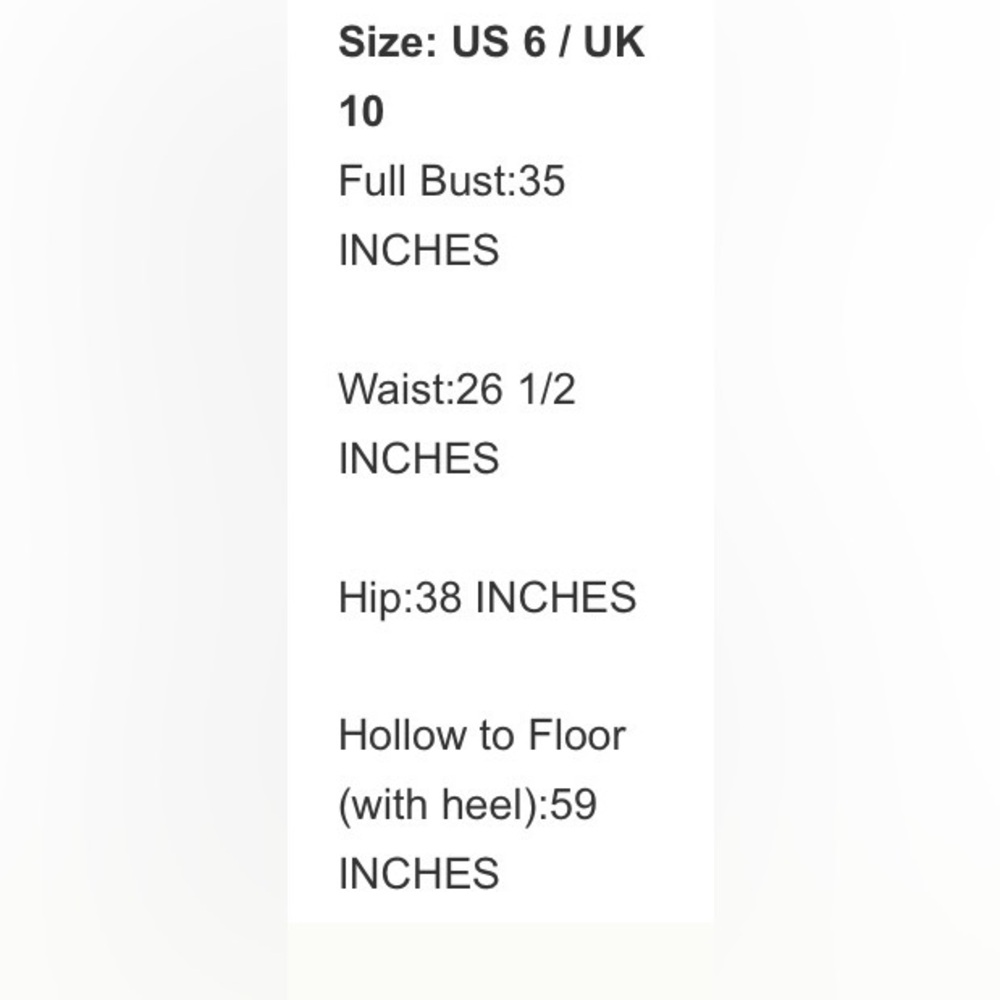This screenshot has width=1000, height=1000.
Task: Click the word "Floor"
Action: [577, 735]
